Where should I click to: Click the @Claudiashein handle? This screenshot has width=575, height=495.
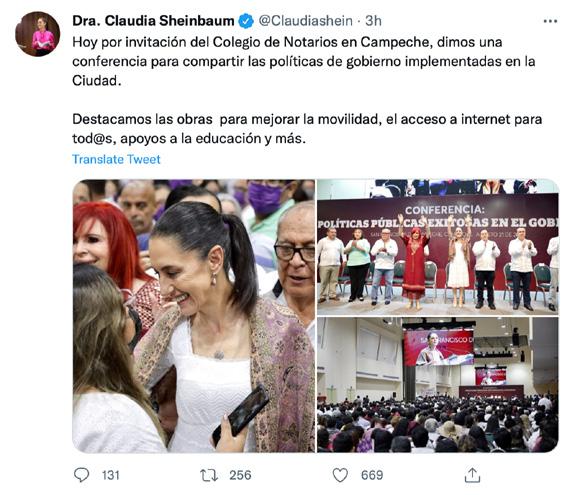click(x=305, y=21)
